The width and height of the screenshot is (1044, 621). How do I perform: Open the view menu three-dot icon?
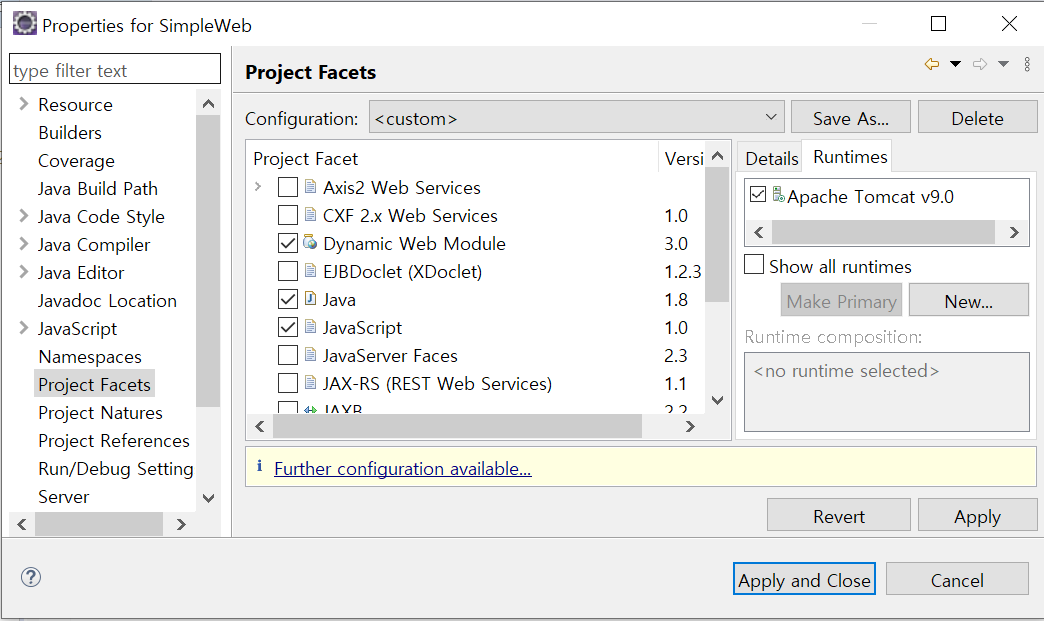[1027, 65]
